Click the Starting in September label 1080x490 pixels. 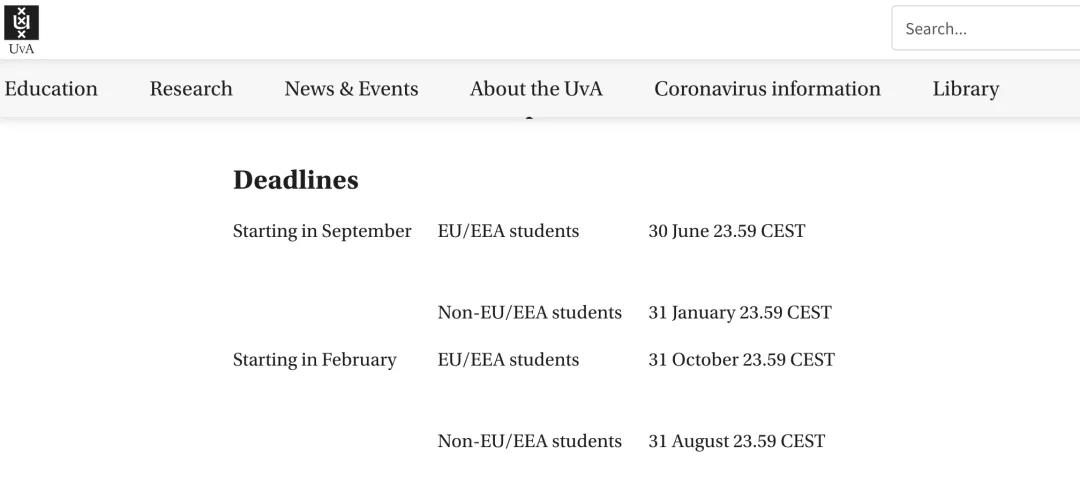[322, 231]
